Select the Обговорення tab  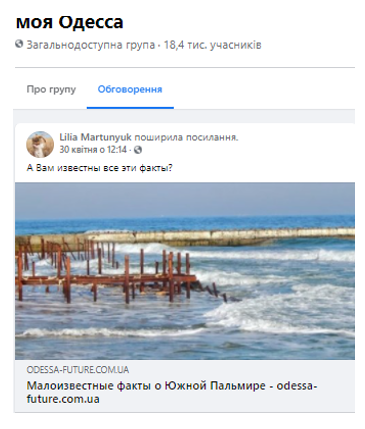[130, 89]
